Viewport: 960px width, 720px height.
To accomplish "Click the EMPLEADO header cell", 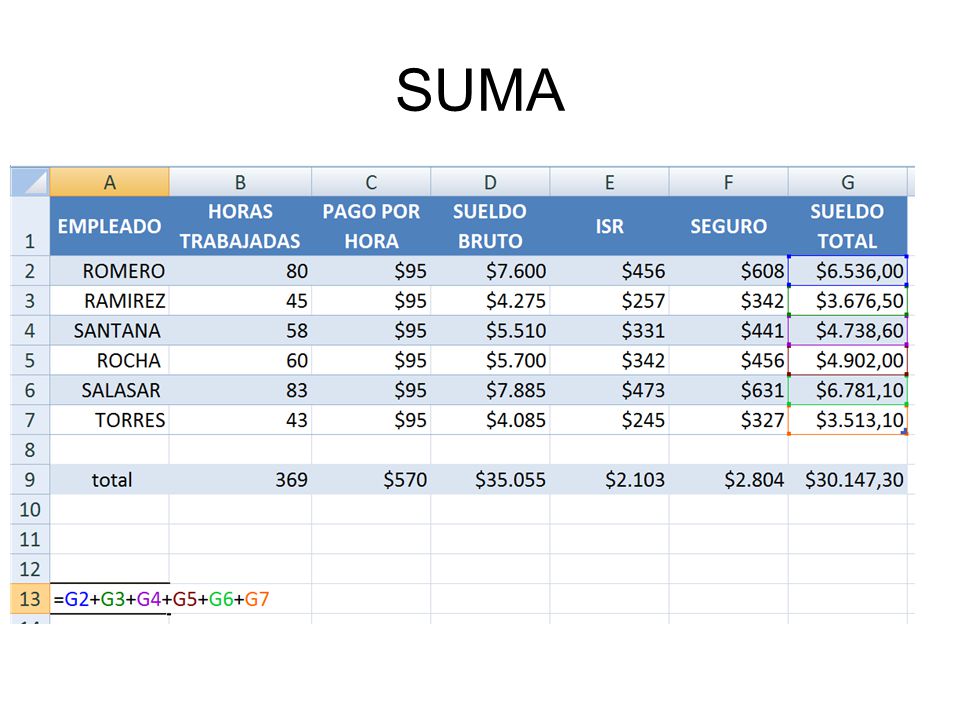I will pyautogui.click(x=110, y=226).
